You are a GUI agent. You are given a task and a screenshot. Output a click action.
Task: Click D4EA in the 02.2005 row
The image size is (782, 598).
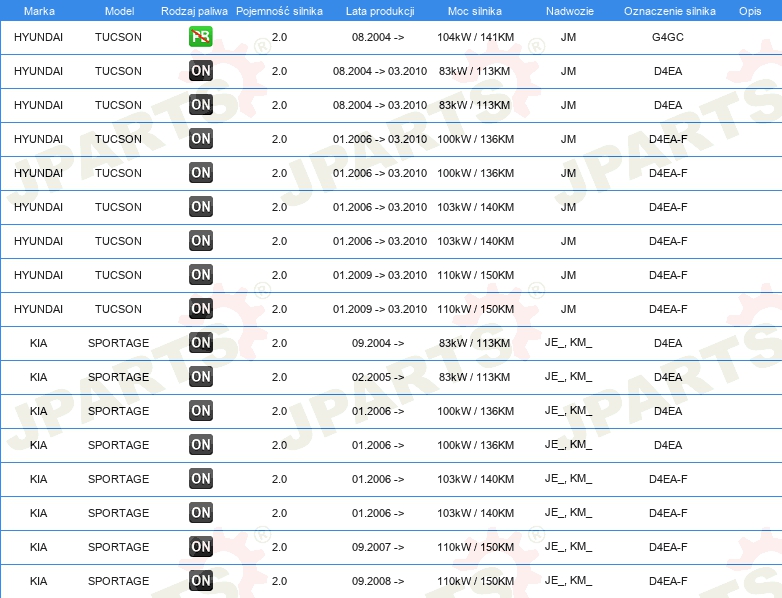click(668, 377)
